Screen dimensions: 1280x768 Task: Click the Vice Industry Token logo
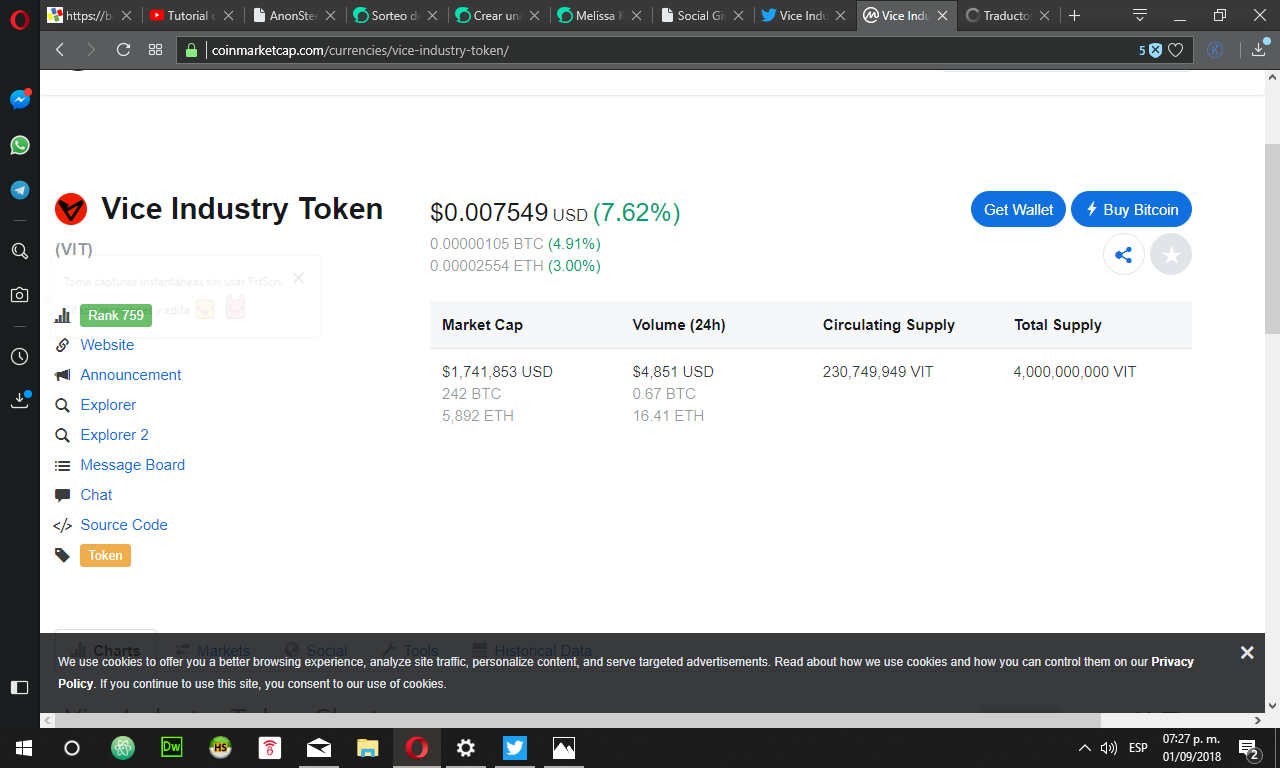click(71, 209)
